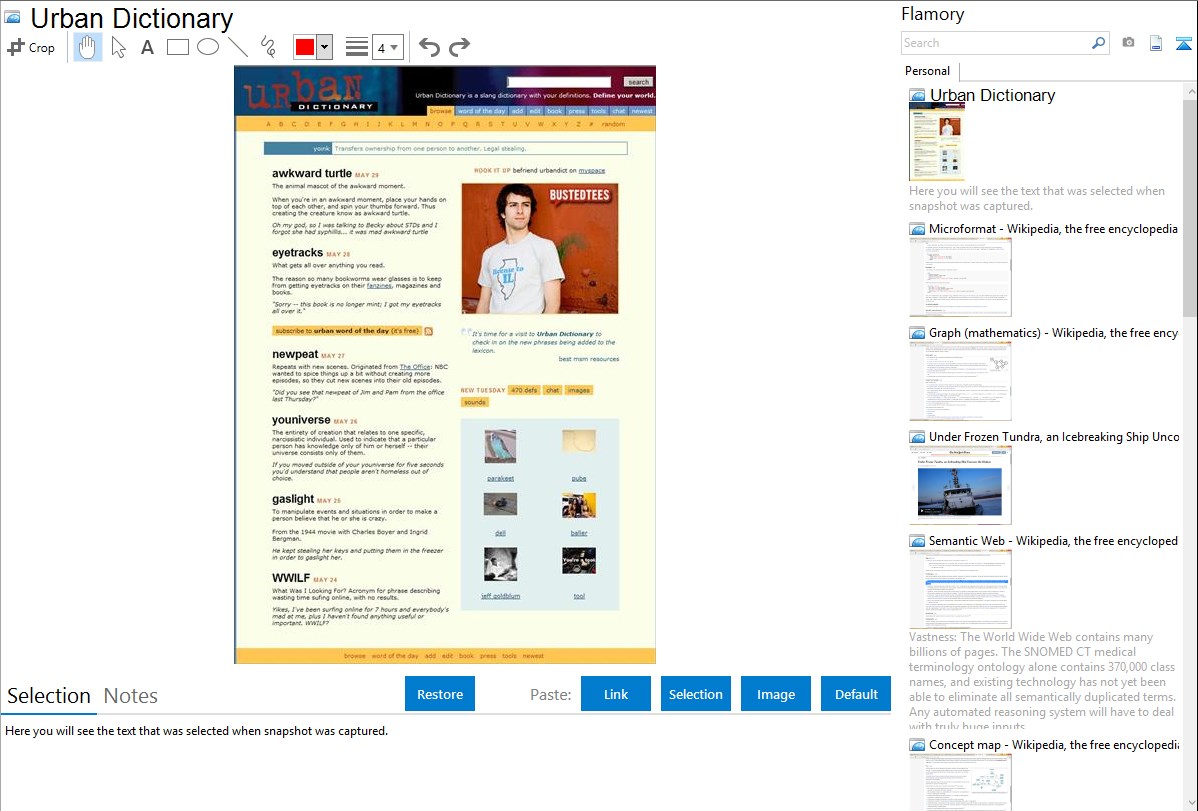Click the search magnifier icon
The image size is (1198, 811).
pos(1099,43)
